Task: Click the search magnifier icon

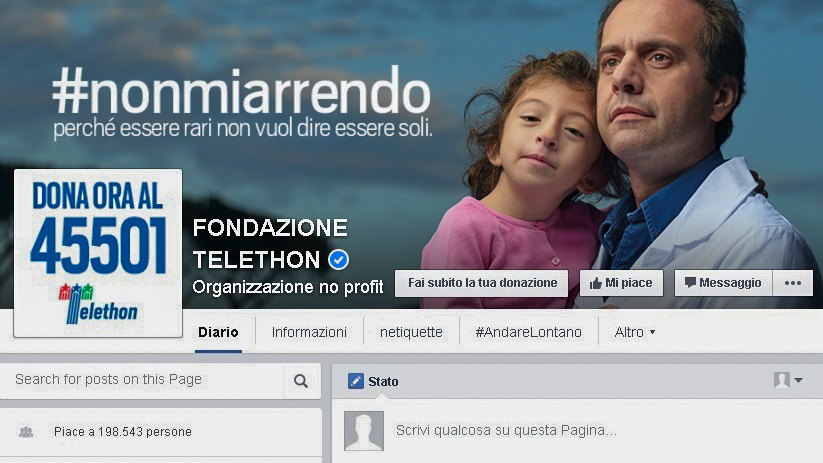Action: (301, 381)
